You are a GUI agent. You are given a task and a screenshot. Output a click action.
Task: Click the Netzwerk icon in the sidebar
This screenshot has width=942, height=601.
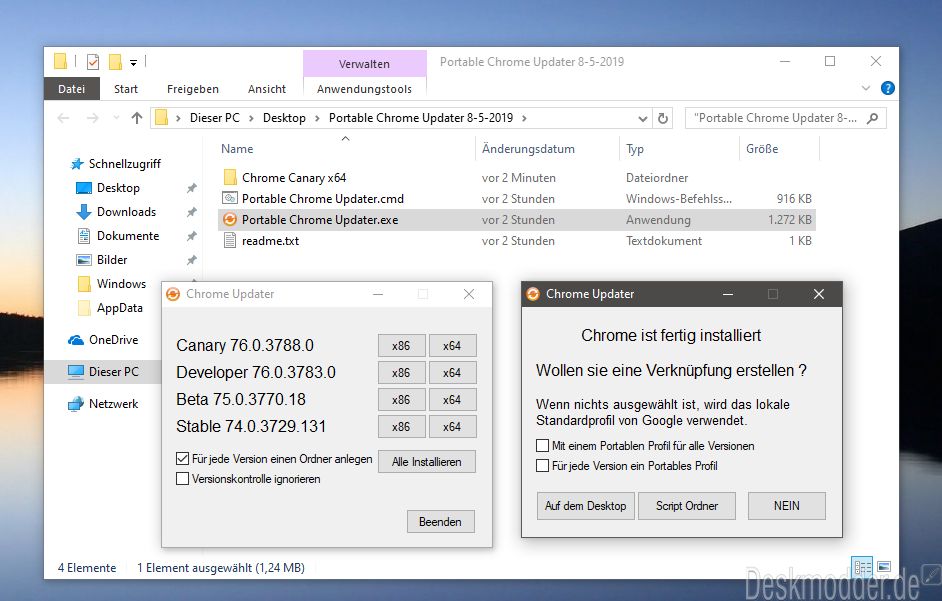(76, 404)
